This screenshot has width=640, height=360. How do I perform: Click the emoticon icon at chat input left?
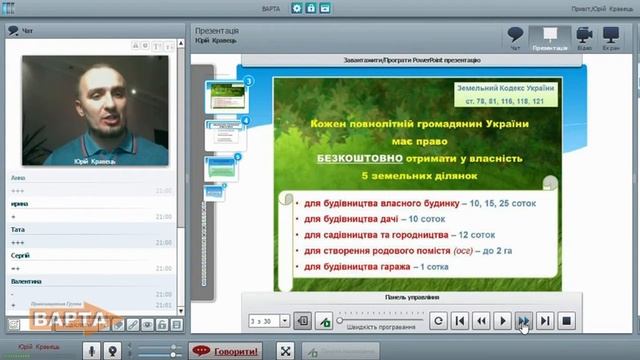coord(14,325)
